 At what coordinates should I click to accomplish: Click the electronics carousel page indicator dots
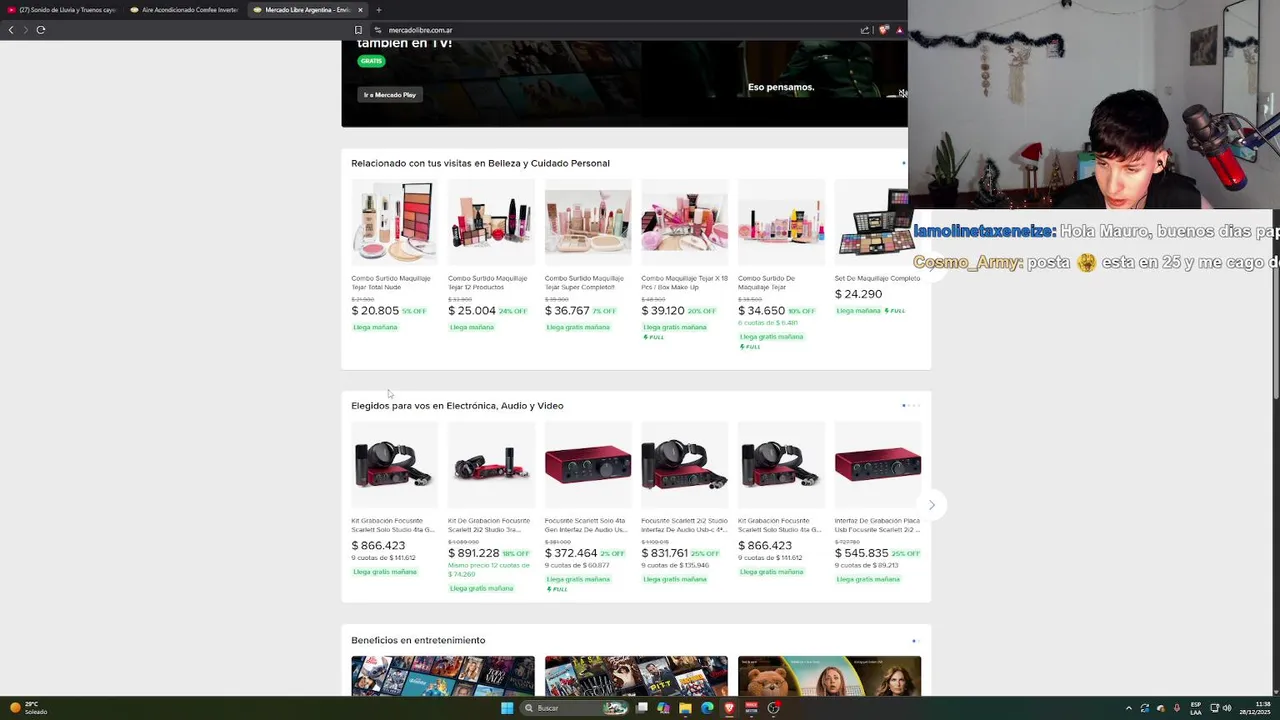tap(910, 405)
